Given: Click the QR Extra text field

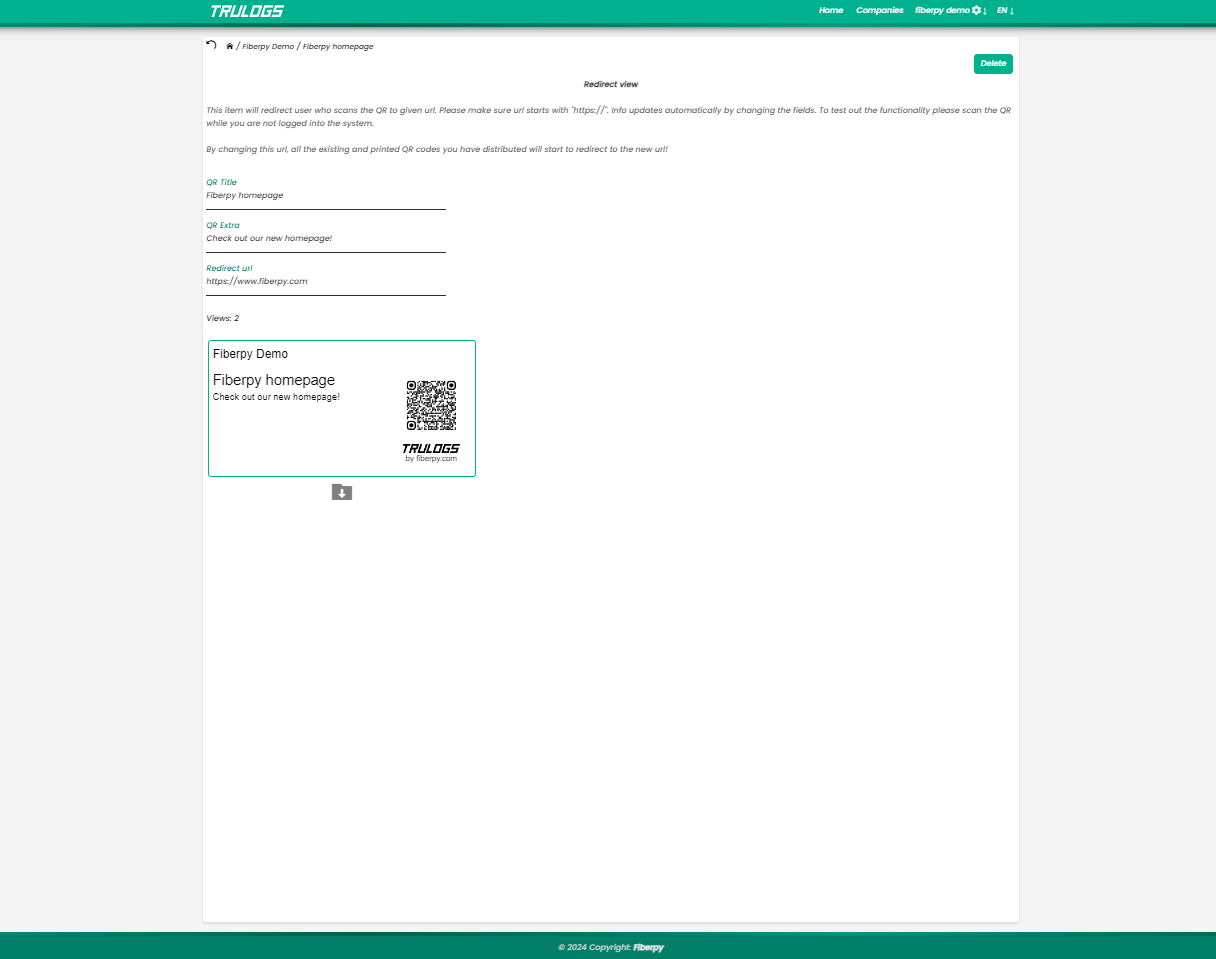Looking at the screenshot, I should click(x=325, y=239).
